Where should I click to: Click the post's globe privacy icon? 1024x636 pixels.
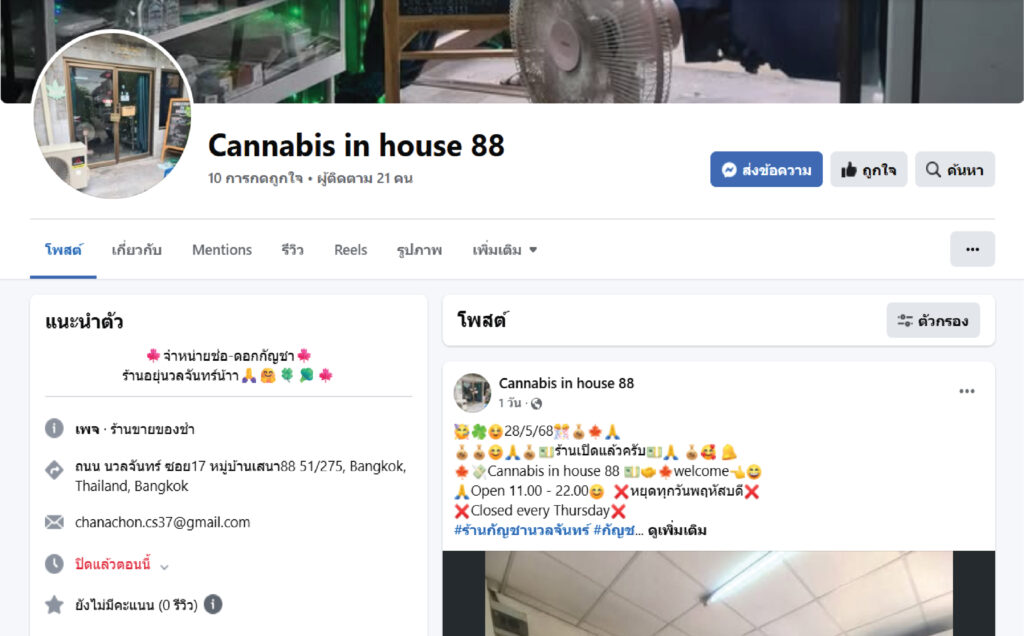pos(536,404)
